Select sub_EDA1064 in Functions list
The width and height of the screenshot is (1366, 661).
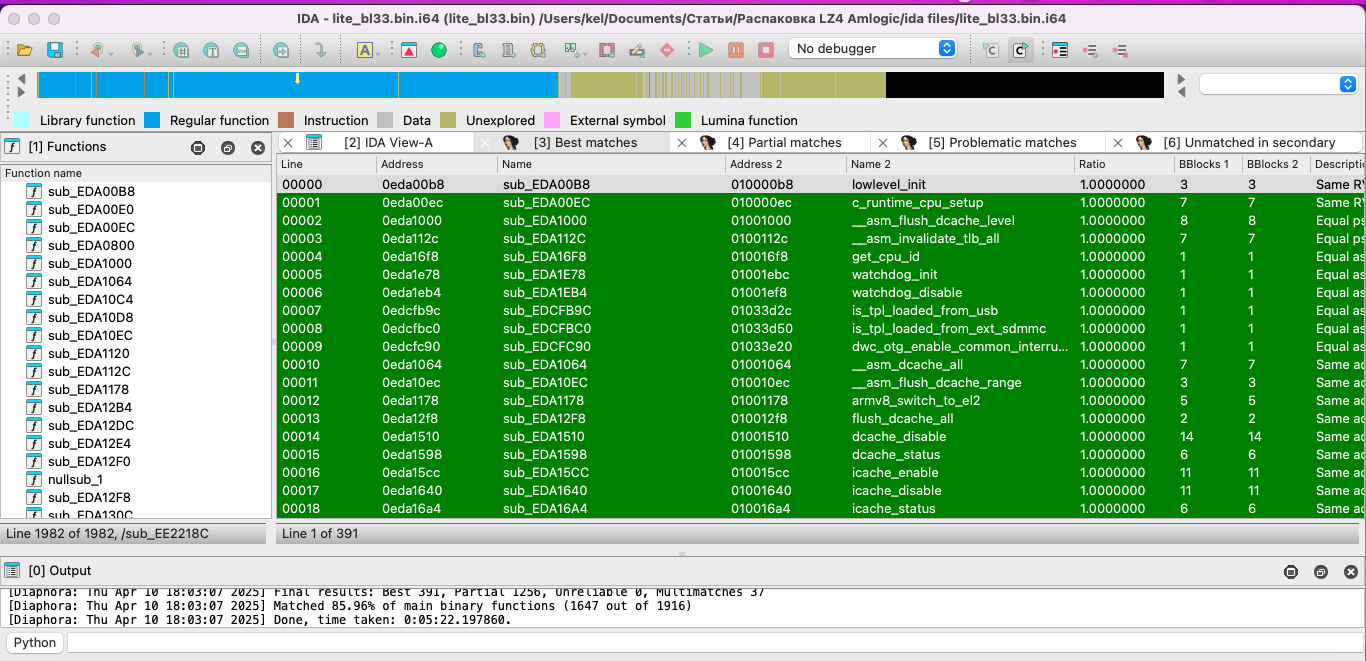click(90, 281)
